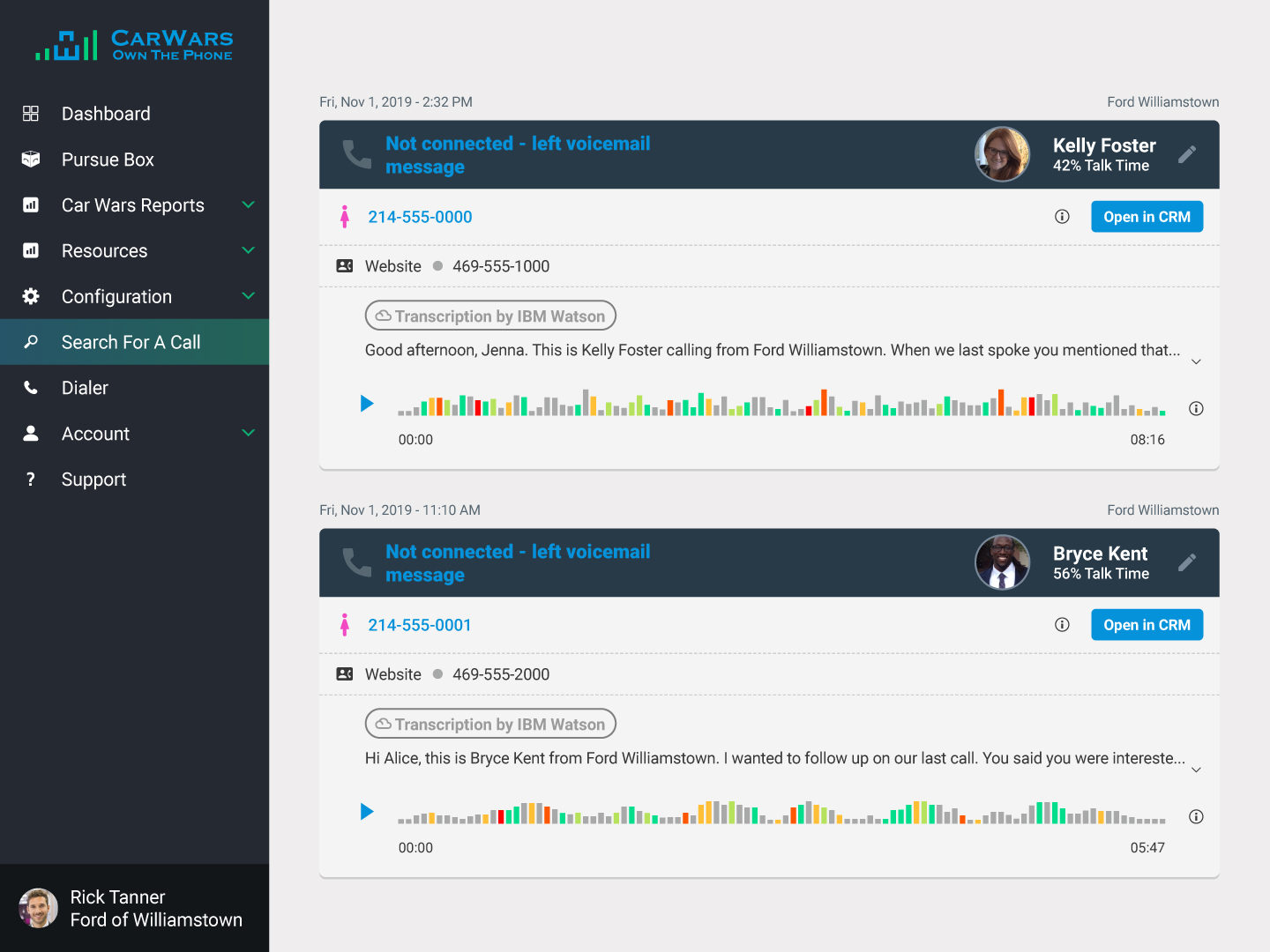Screen dimensions: 1270x952
Task: Click the Pursue Box icon
Action: coord(31,160)
